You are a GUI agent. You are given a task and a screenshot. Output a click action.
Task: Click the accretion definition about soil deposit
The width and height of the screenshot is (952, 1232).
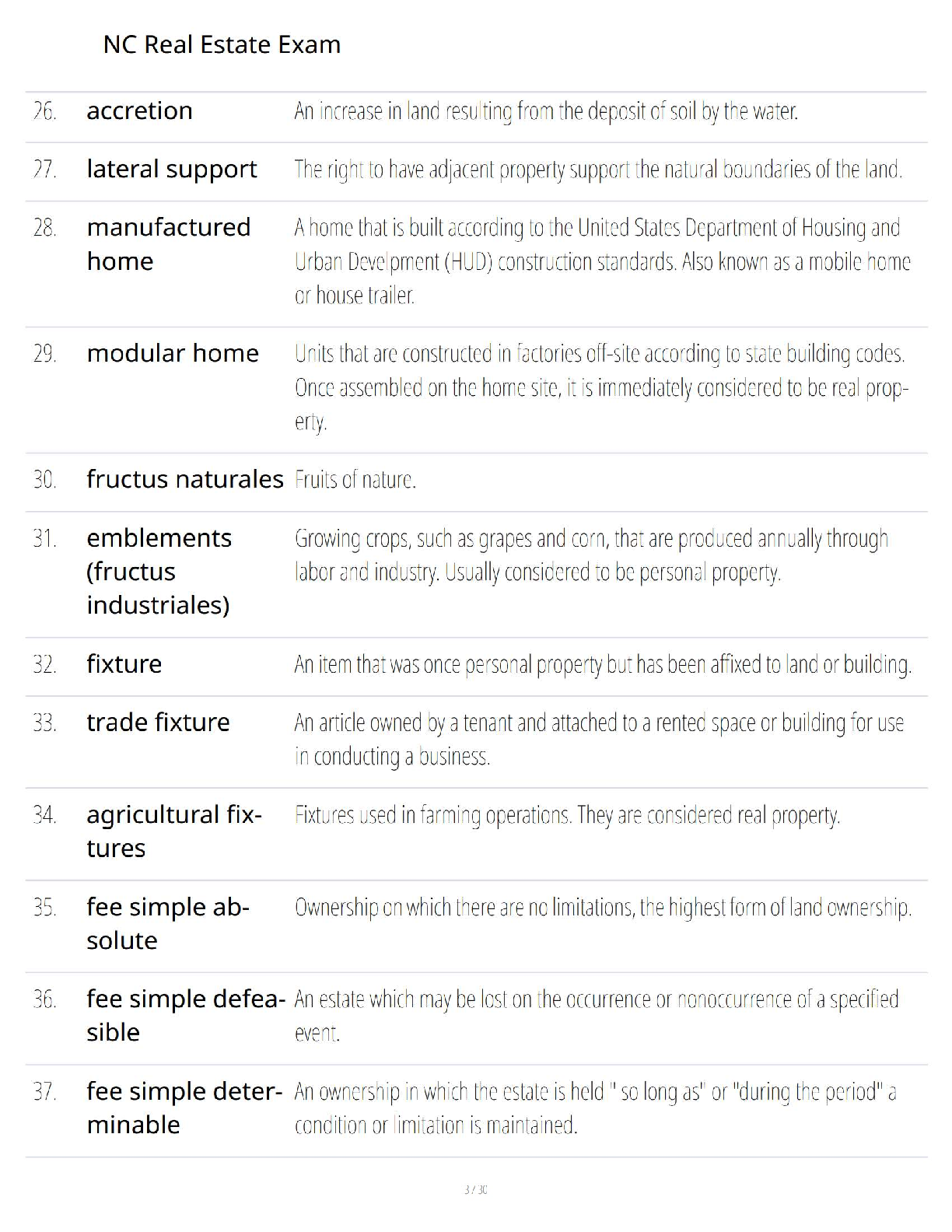point(546,112)
